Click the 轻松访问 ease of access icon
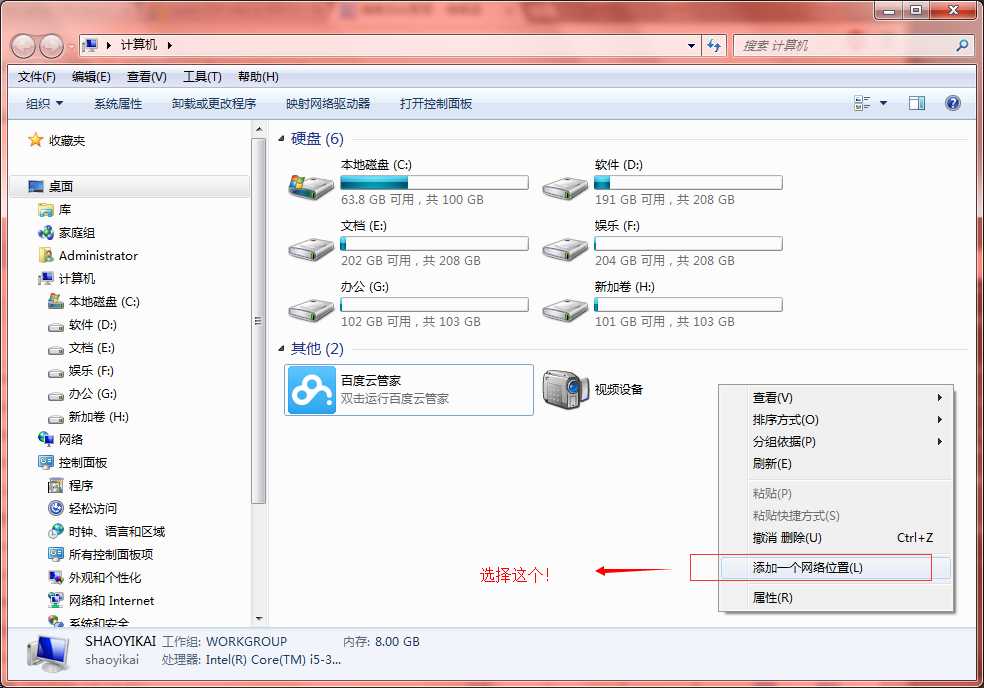The image size is (984, 688). click(x=56, y=508)
